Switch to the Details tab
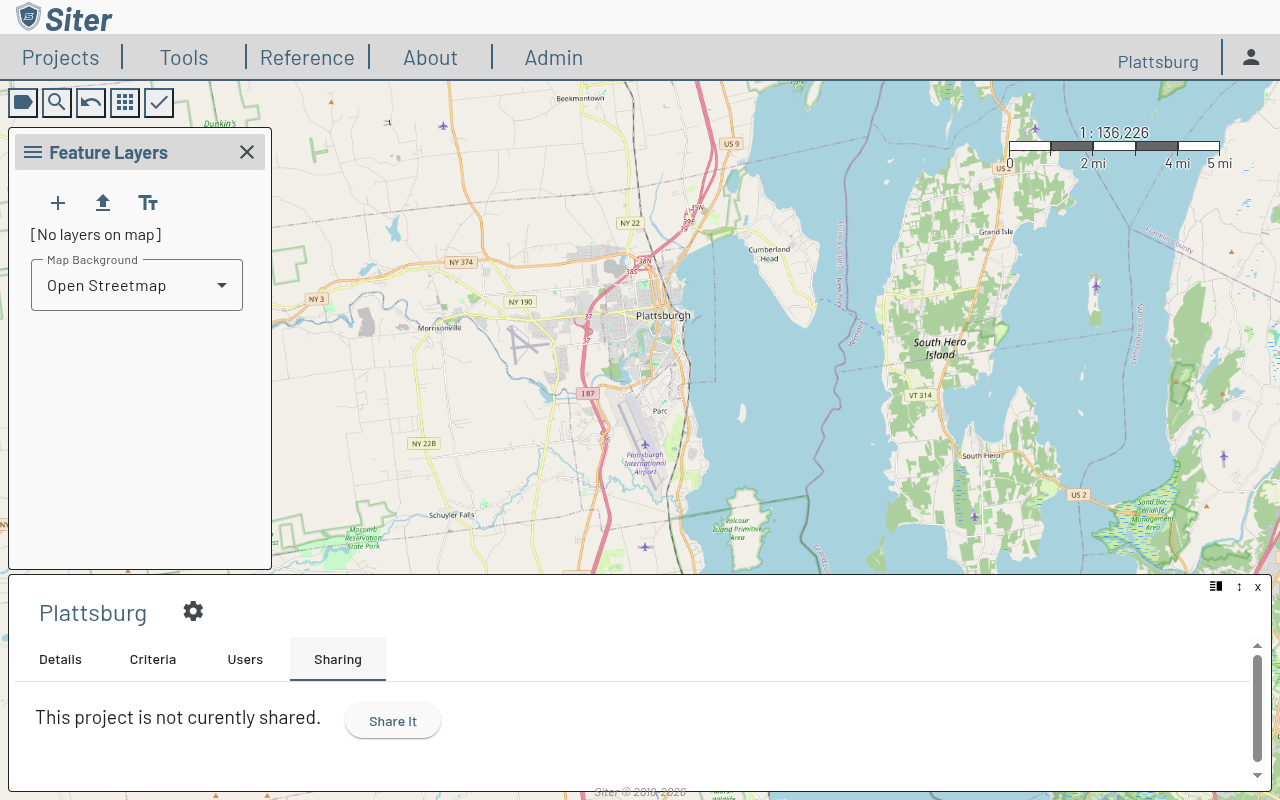1280x800 pixels. 60,659
